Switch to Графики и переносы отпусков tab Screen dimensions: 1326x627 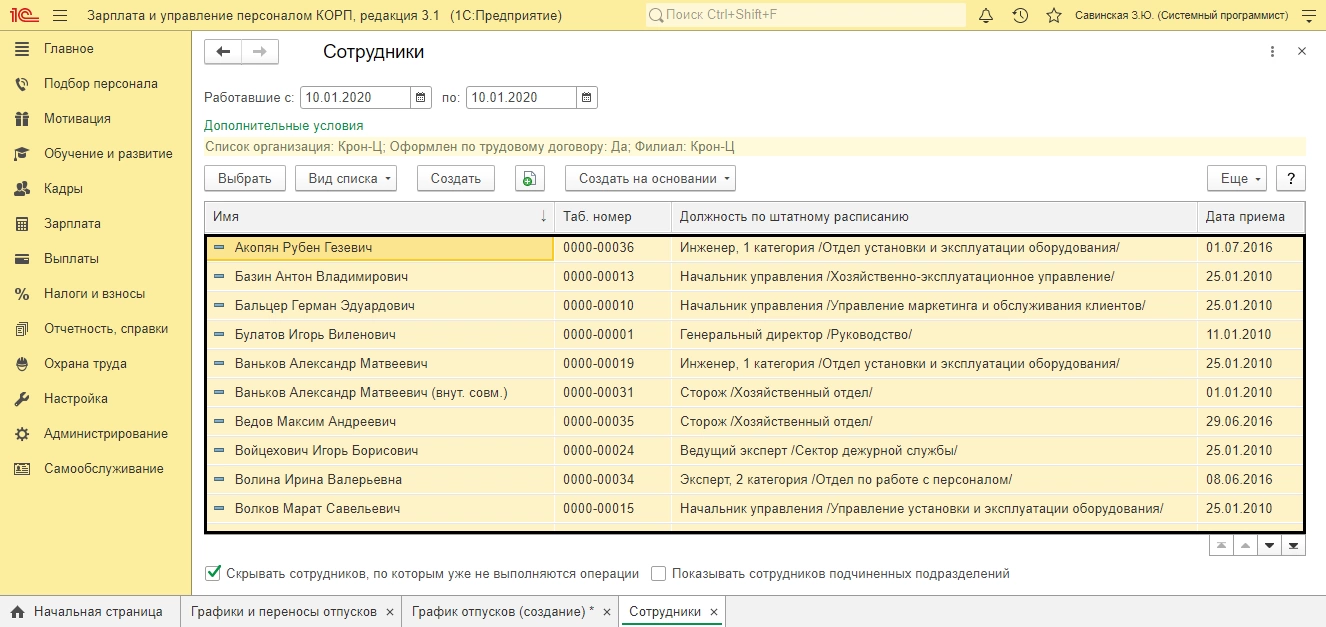tap(283, 611)
